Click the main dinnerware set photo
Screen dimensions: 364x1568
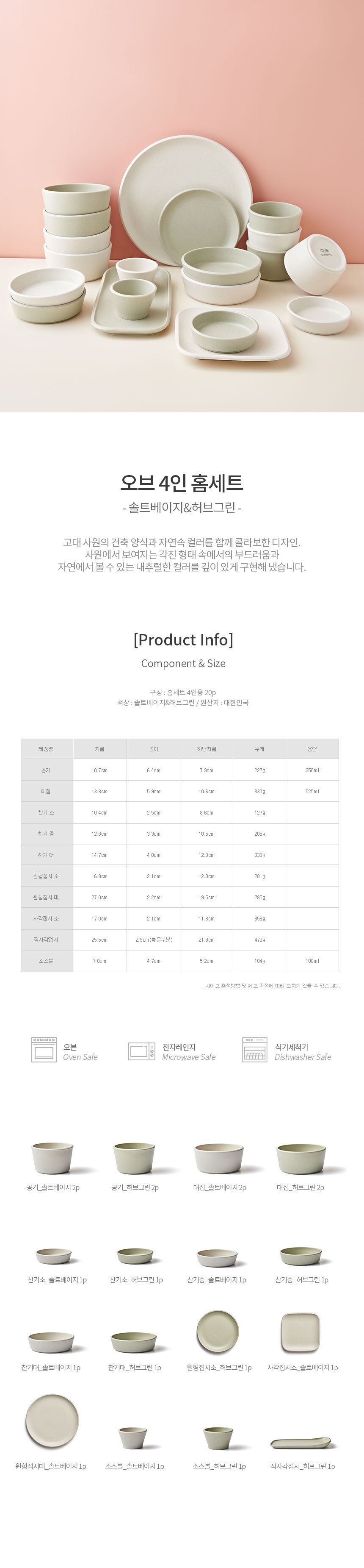[182, 206]
